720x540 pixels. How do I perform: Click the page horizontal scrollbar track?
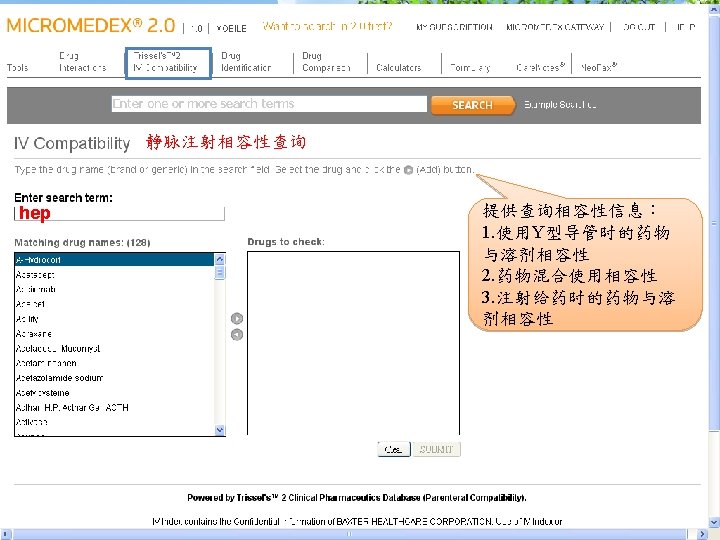pos(349,534)
